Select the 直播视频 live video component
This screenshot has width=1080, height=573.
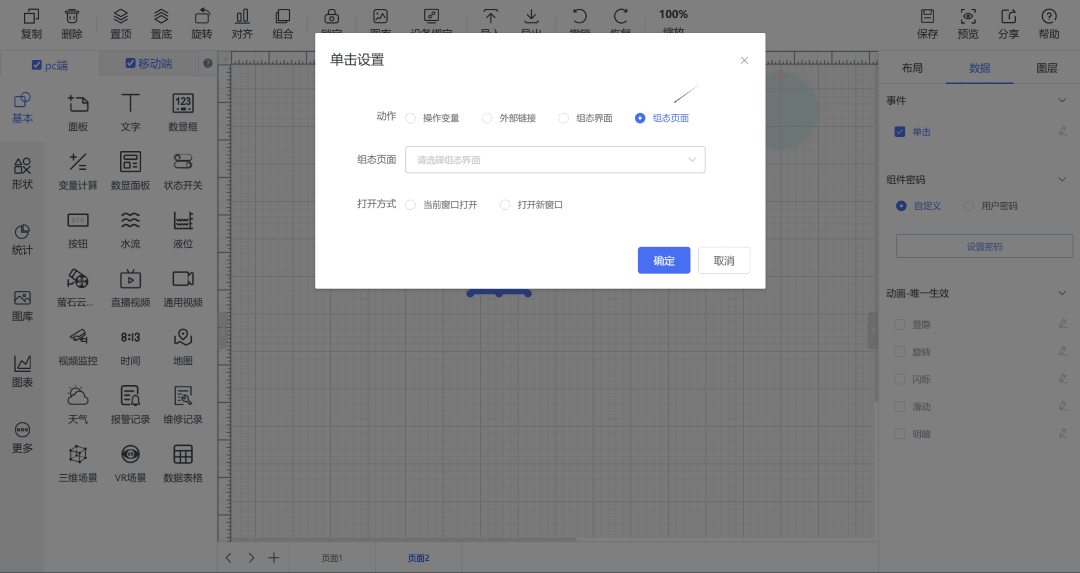pyautogui.click(x=130, y=288)
